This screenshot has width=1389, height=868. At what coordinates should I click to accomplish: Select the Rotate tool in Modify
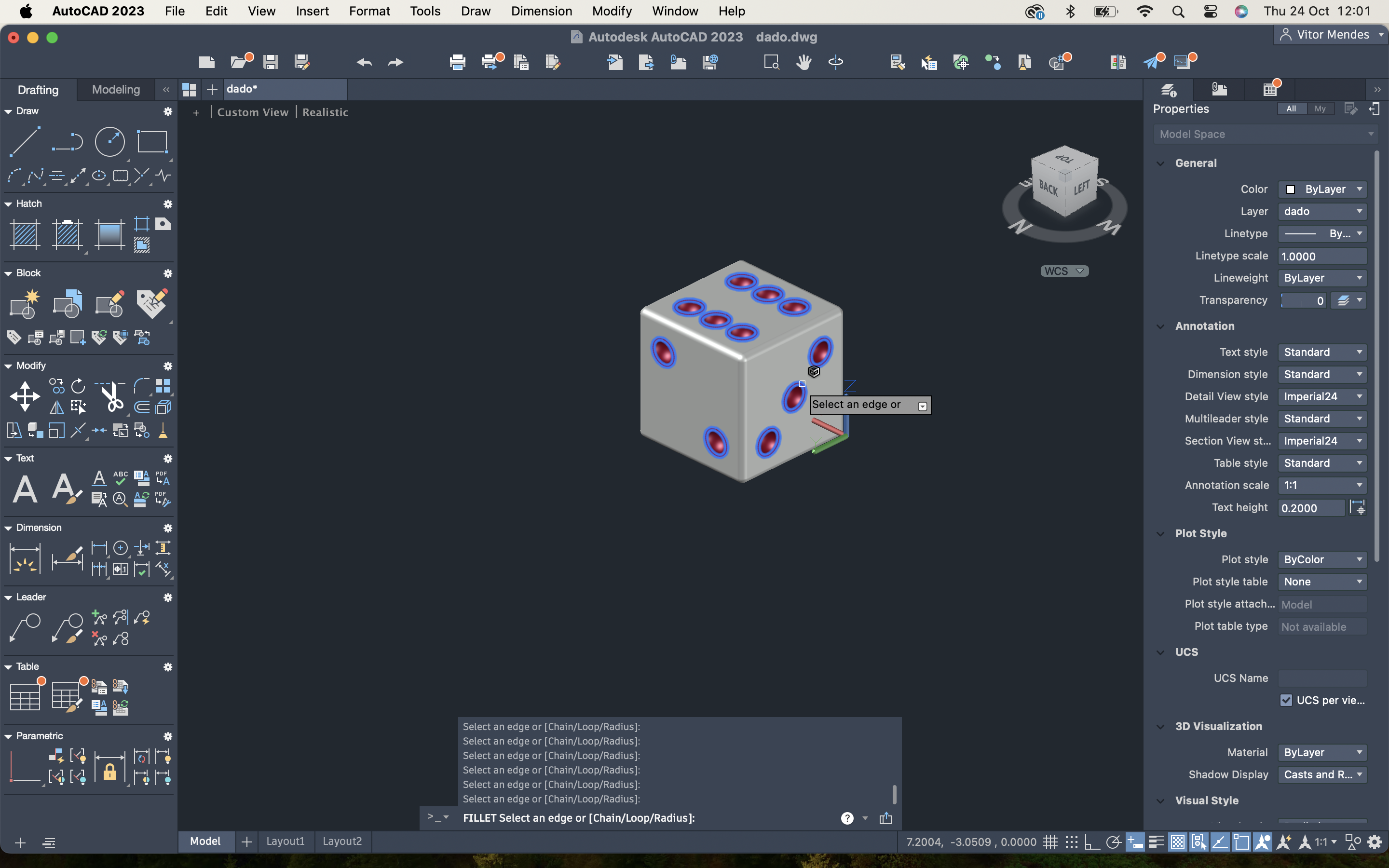click(x=78, y=386)
